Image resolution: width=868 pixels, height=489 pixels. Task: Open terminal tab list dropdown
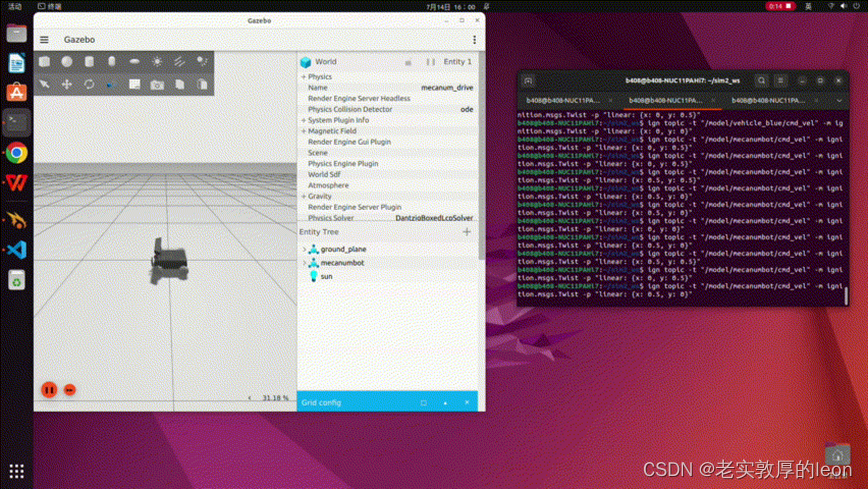coord(839,101)
